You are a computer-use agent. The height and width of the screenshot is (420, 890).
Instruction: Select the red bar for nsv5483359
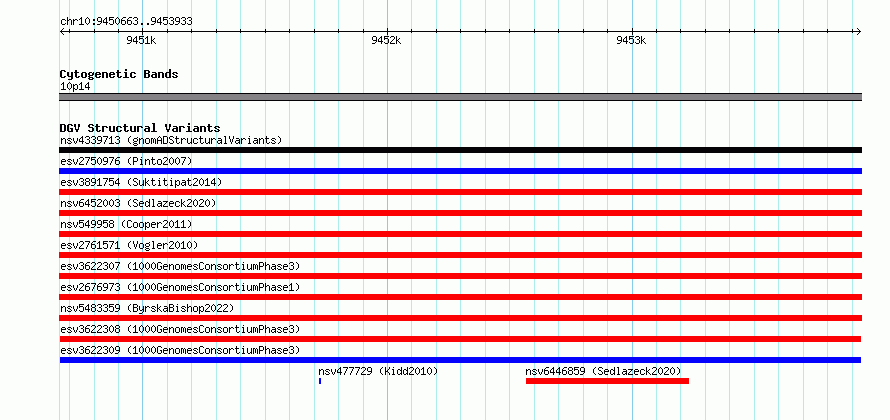(x=460, y=318)
